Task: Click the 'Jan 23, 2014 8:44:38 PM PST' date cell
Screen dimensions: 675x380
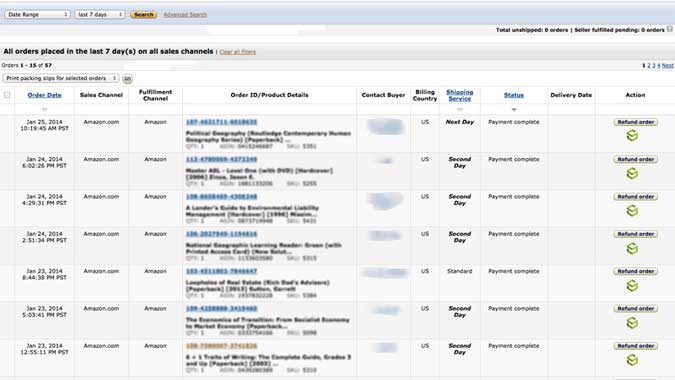Action: tap(44, 275)
